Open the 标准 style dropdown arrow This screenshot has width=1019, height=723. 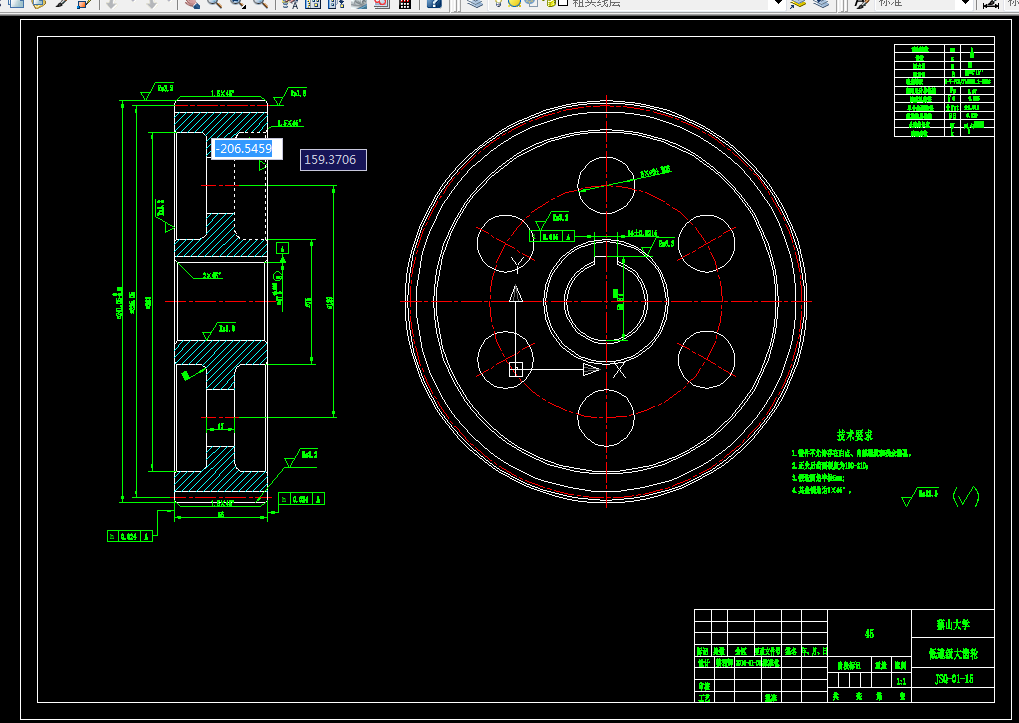tap(965, 3)
